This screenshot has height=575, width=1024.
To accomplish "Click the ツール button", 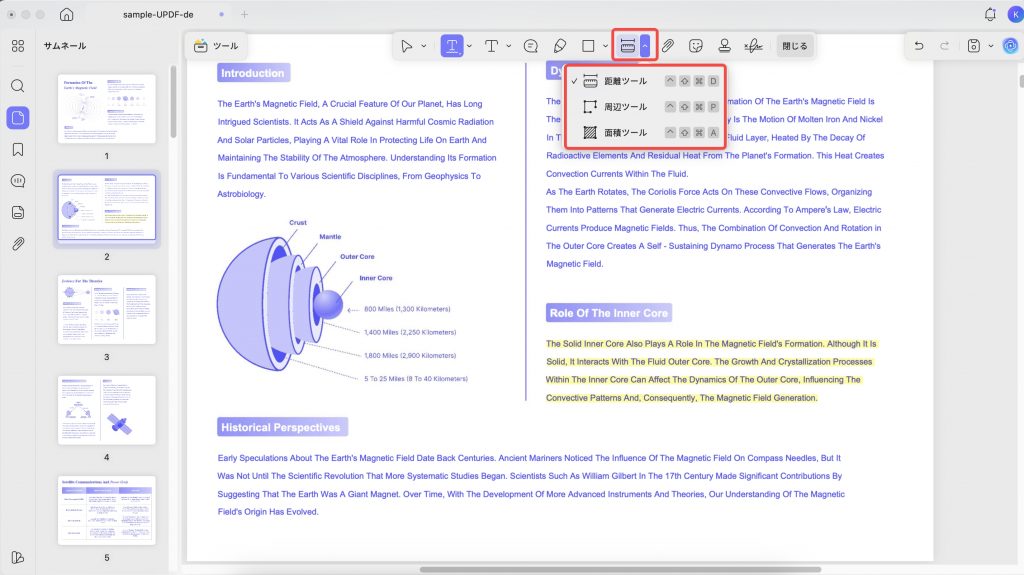I will pyautogui.click(x=216, y=46).
